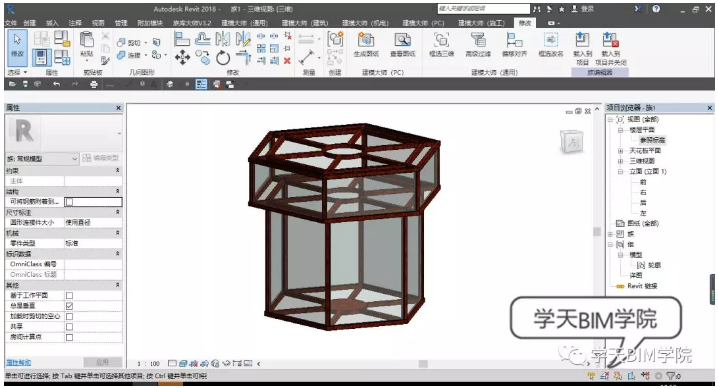The height and width of the screenshot is (388, 718).
Task: Collapse the 尺寸标注 properties section
Action: 118,212
